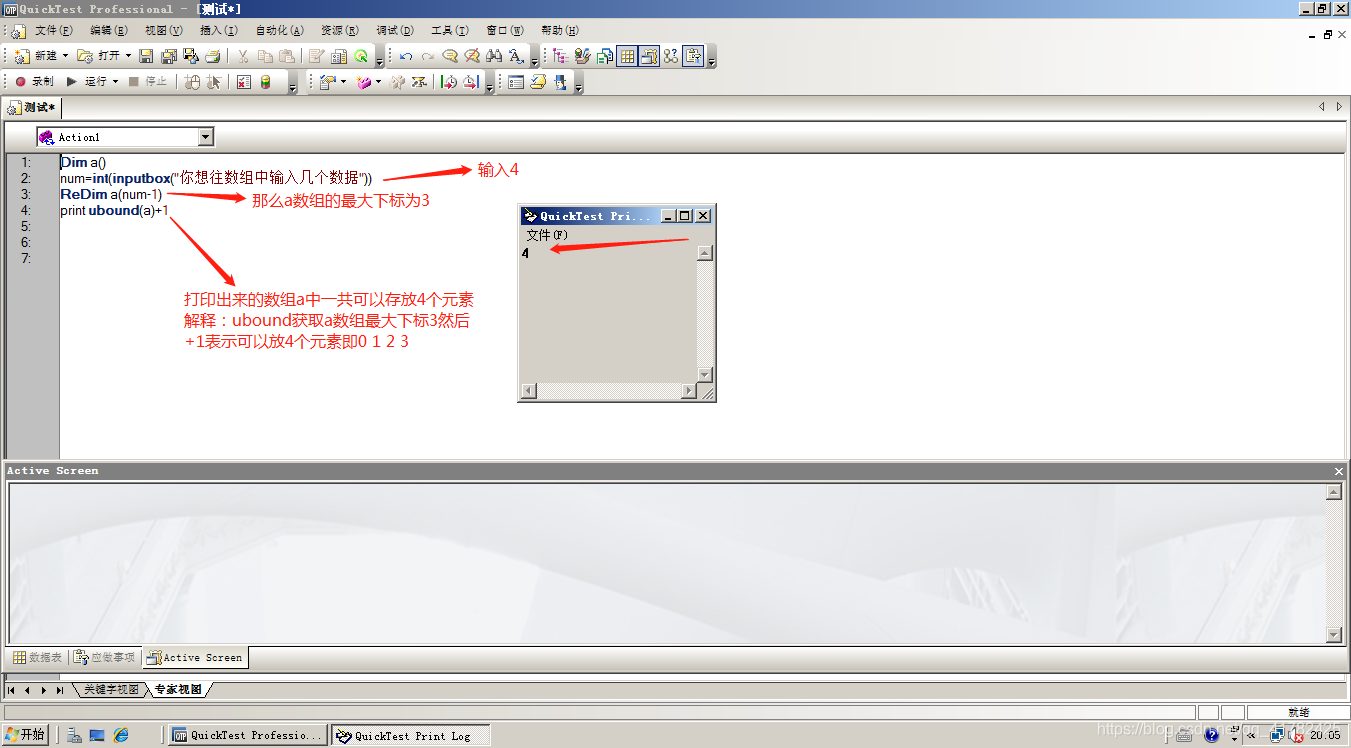This screenshot has width=1351, height=748.
Task: Click the Cut scissors icon
Action: (x=243, y=56)
